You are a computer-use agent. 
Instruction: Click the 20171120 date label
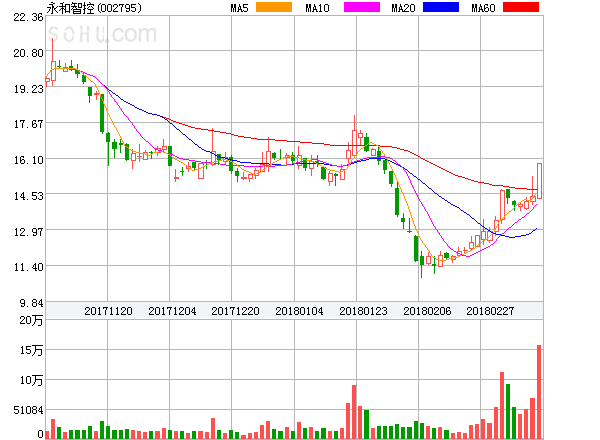tap(108, 311)
